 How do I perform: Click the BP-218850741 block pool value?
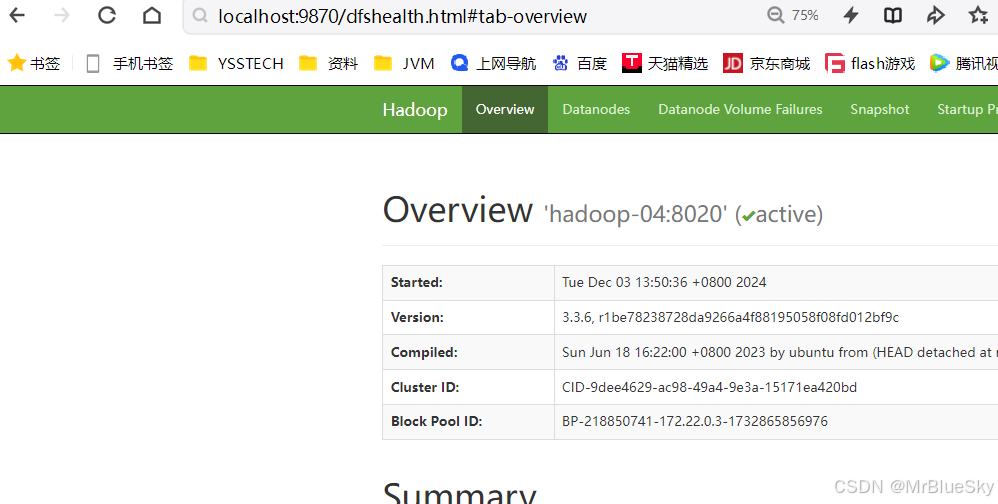(695, 421)
